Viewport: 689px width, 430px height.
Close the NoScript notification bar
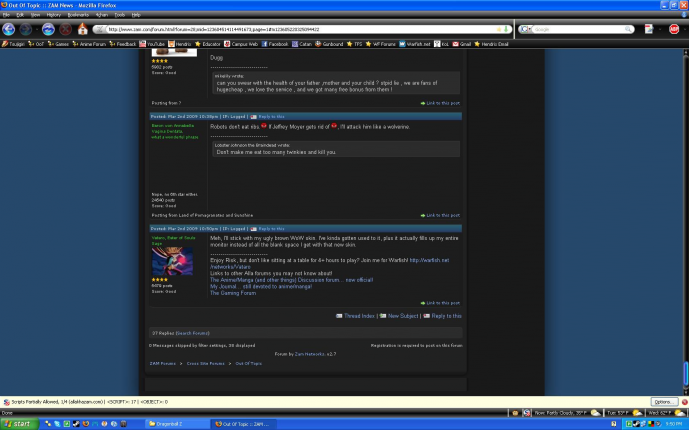coord(684,402)
